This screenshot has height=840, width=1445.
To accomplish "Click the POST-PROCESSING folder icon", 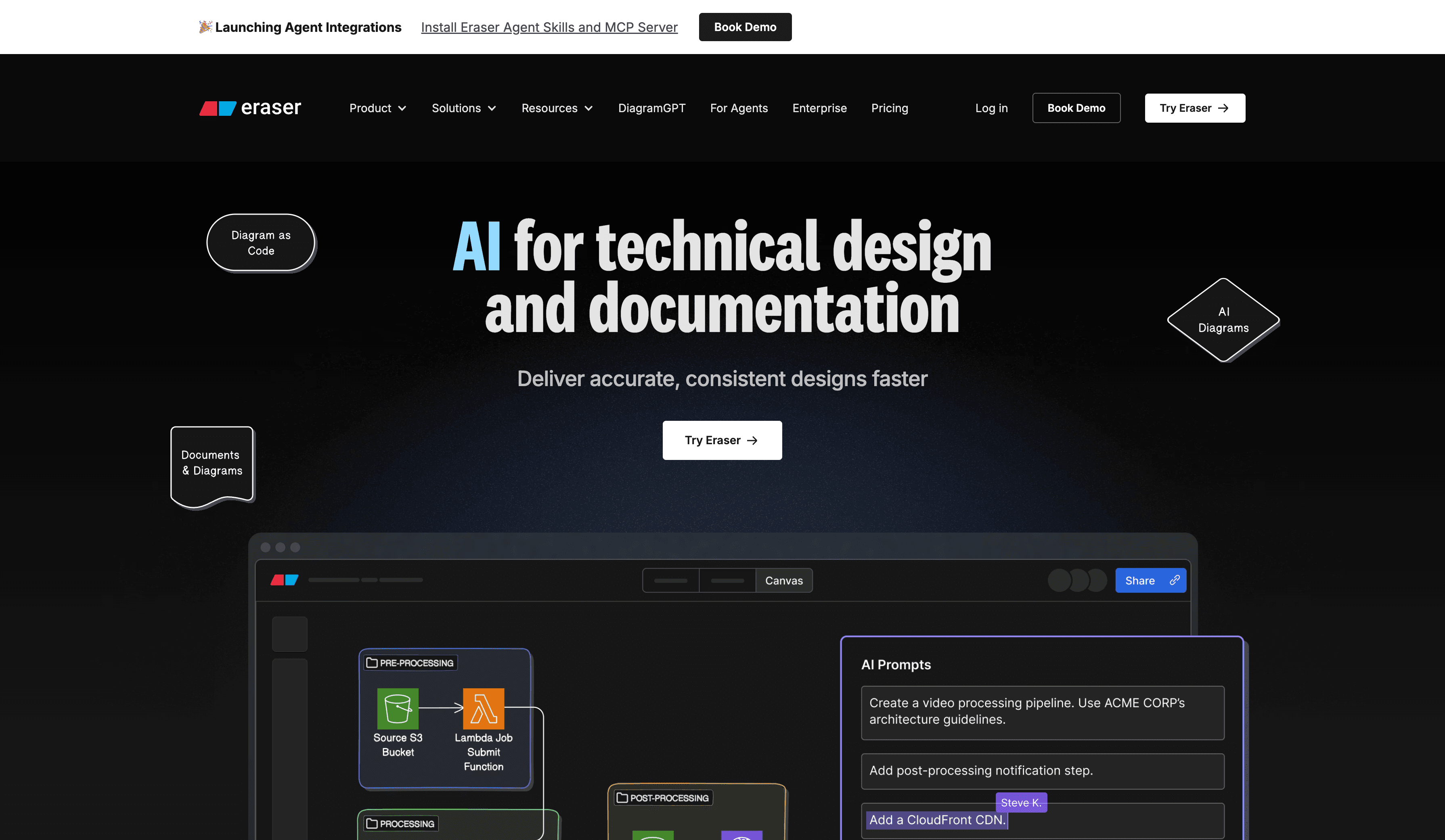I will click(x=622, y=798).
